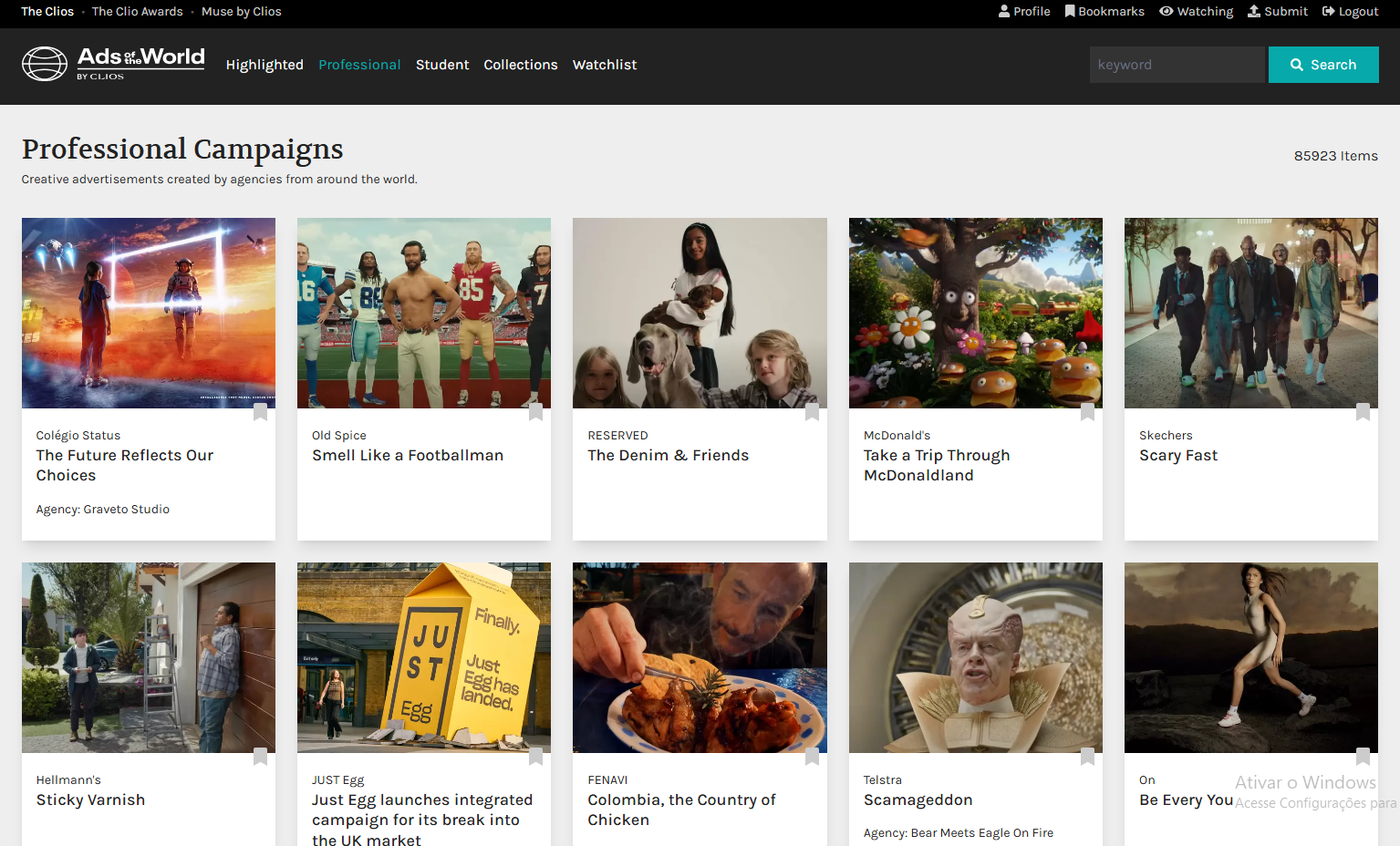The image size is (1400, 846).
Task: Open the Collections menu item
Action: click(520, 65)
